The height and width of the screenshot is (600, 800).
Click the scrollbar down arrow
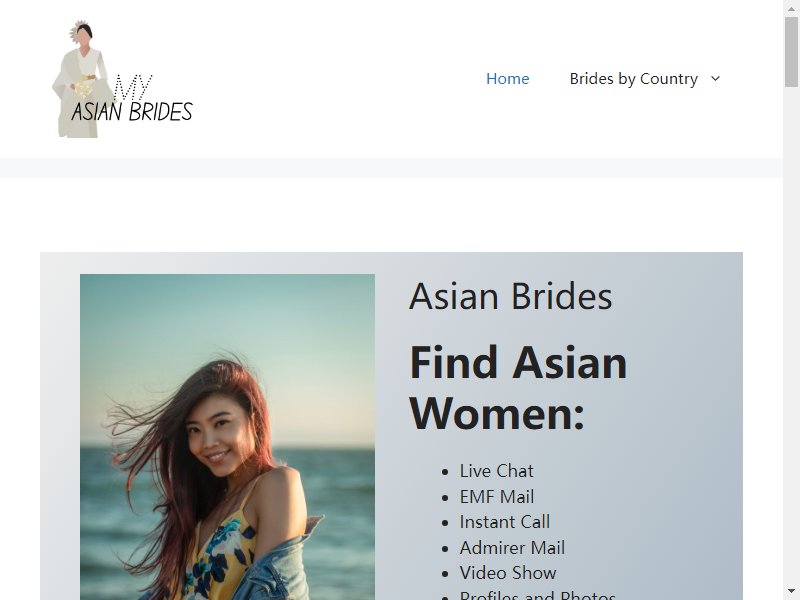(x=791, y=592)
